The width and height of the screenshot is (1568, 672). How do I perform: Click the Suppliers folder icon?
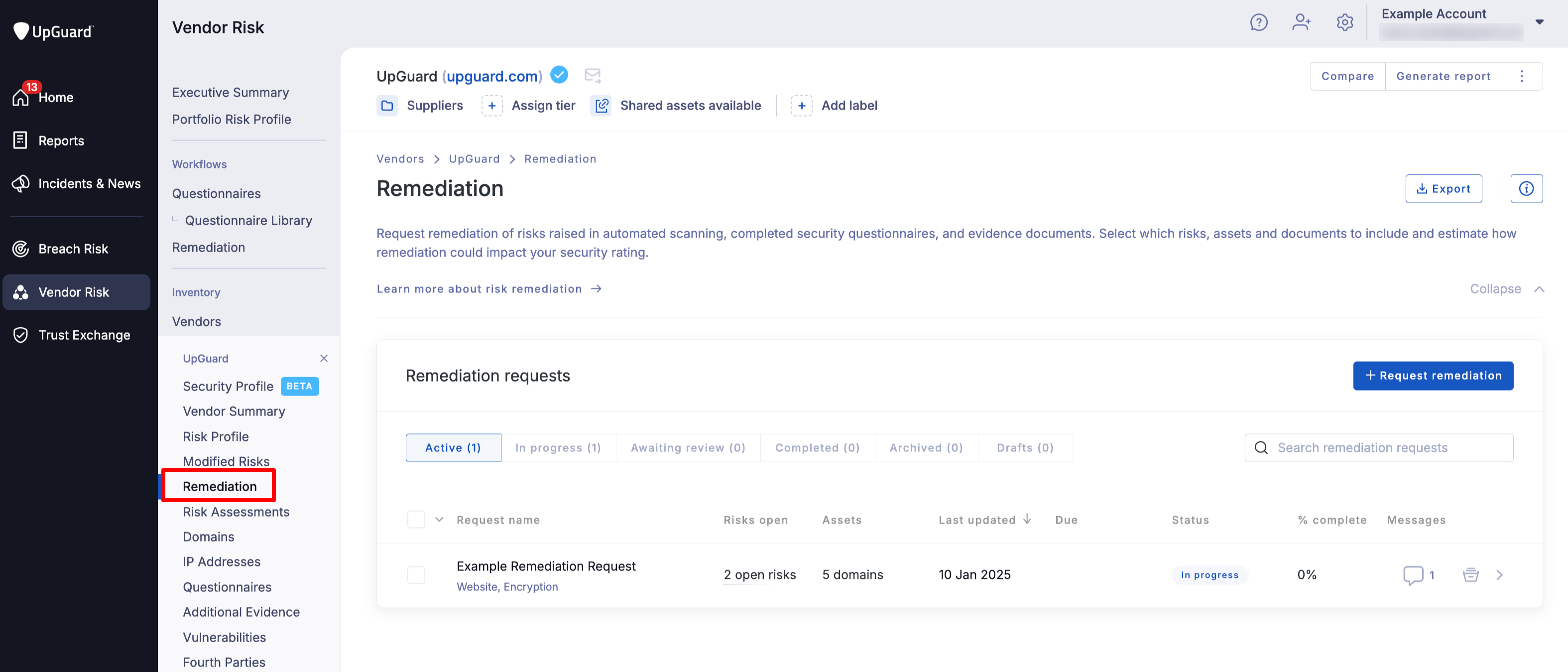387,105
